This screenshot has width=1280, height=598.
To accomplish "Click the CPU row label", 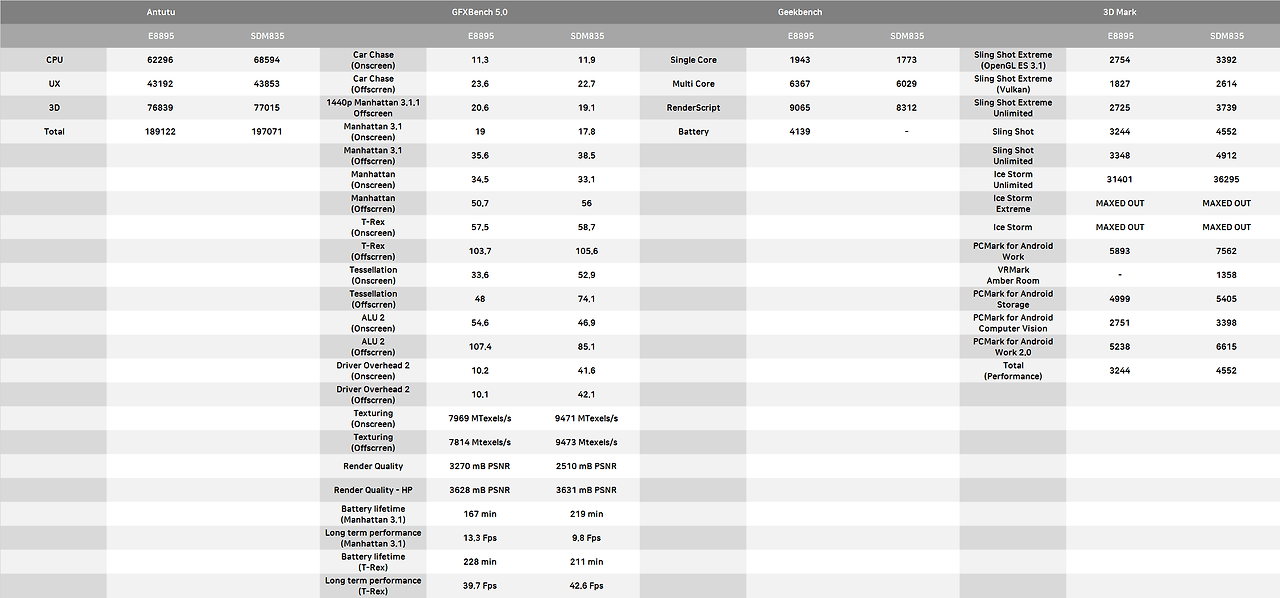I will click(x=54, y=60).
